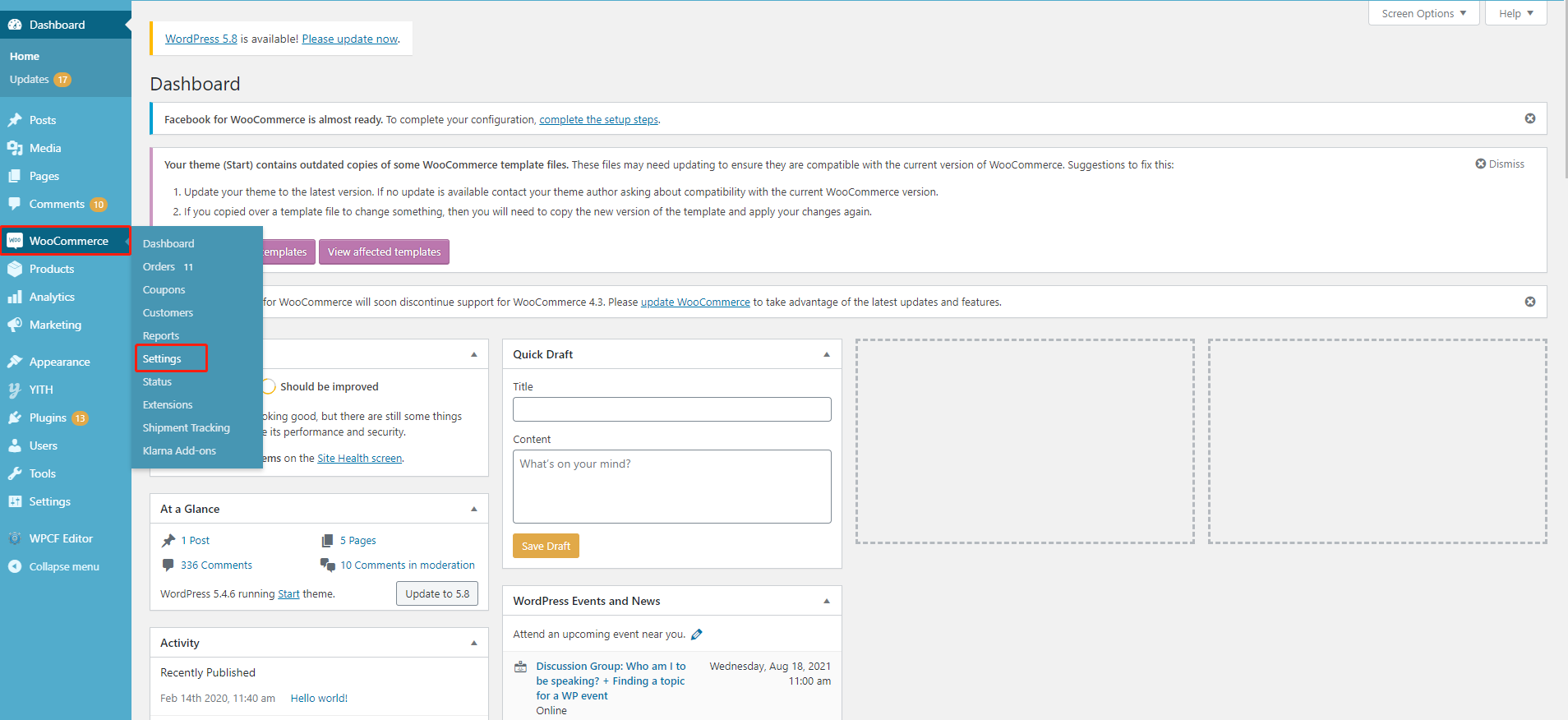Click the Plugins plug icon
The image size is (1568, 720).
pyautogui.click(x=15, y=418)
